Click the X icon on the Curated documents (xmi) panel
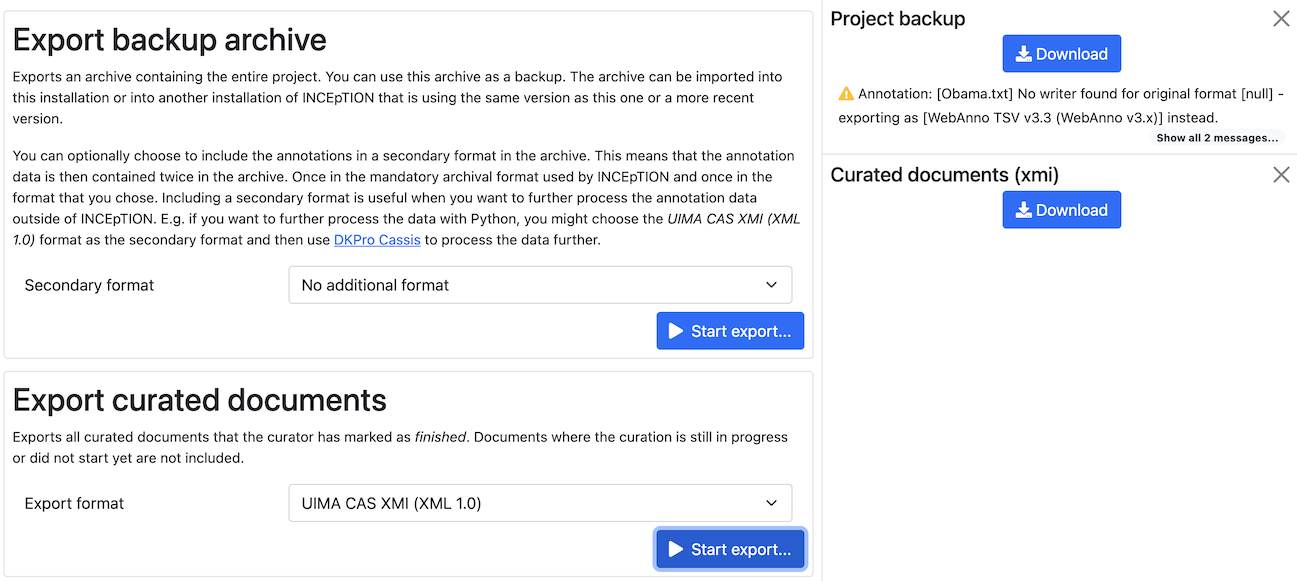The image size is (1297, 581). (x=1281, y=174)
